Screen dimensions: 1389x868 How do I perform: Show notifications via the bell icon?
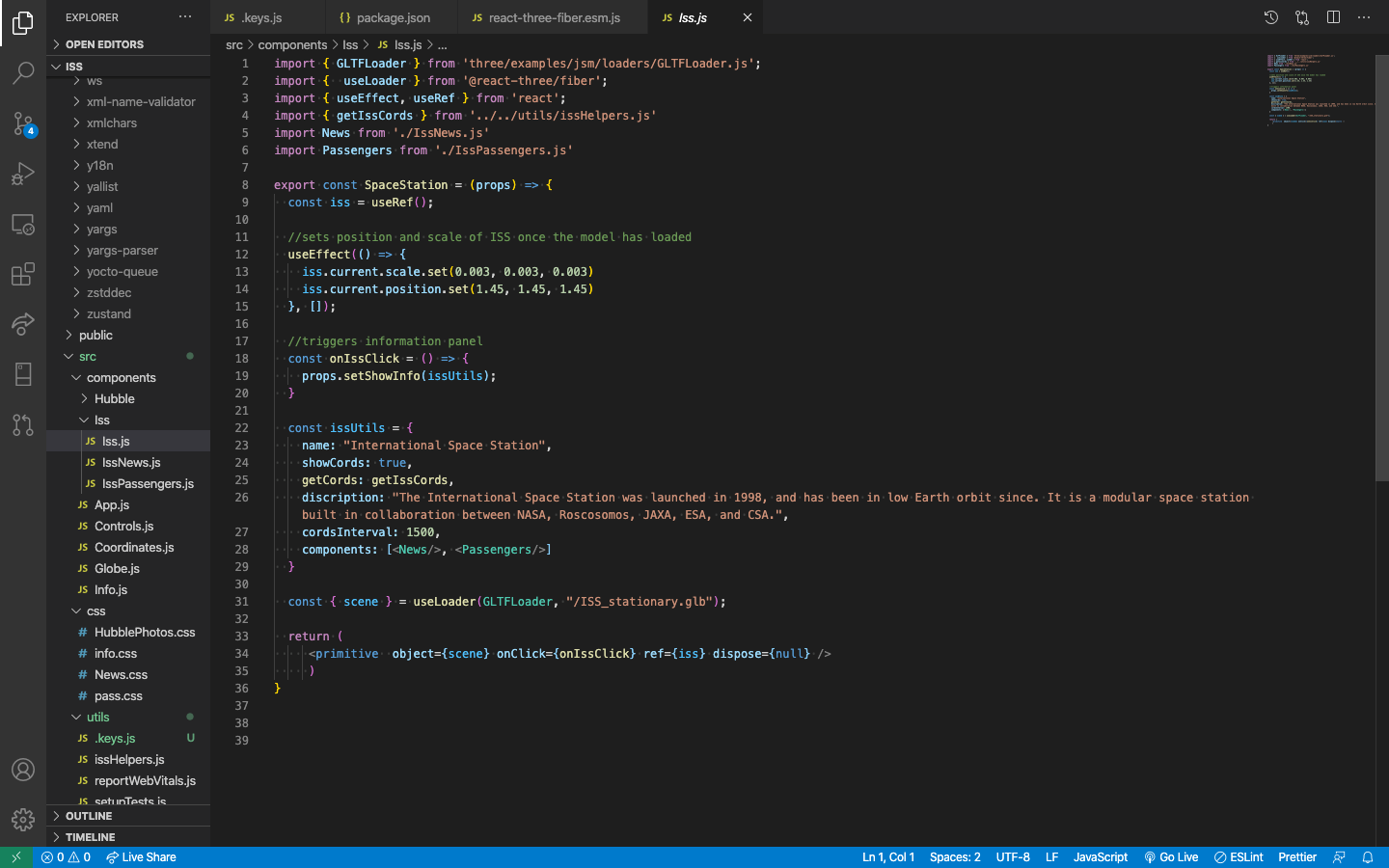1368,856
